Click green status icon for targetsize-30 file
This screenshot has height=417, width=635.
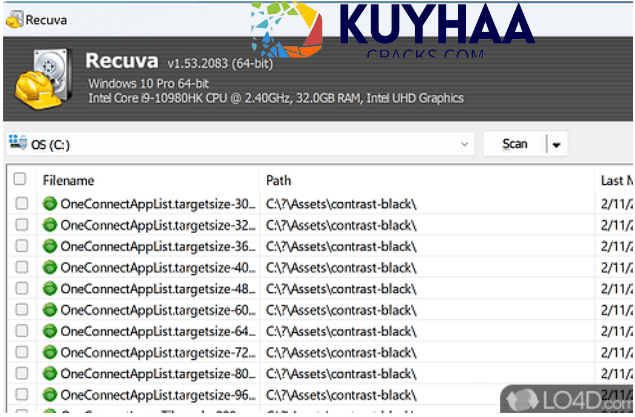(50, 203)
